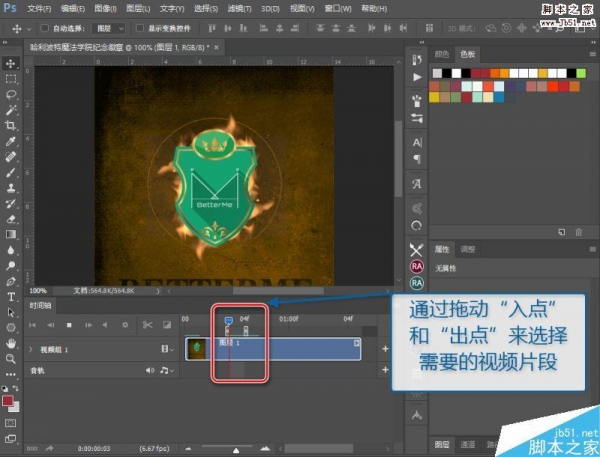This screenshot has height=457, width=600.
Task: Select the Lasso tool
Action: (11, 94)
